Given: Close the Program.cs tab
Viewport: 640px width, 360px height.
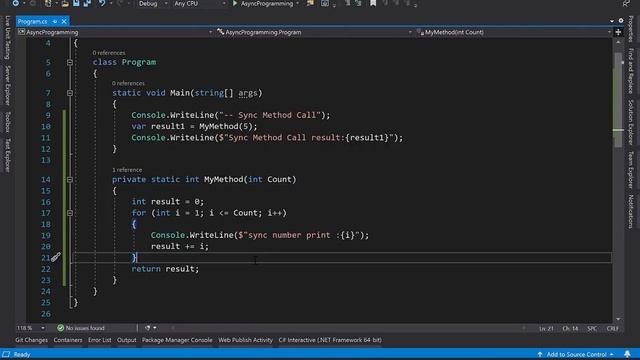Looking at the screenshot, I should tap(64, 21).
